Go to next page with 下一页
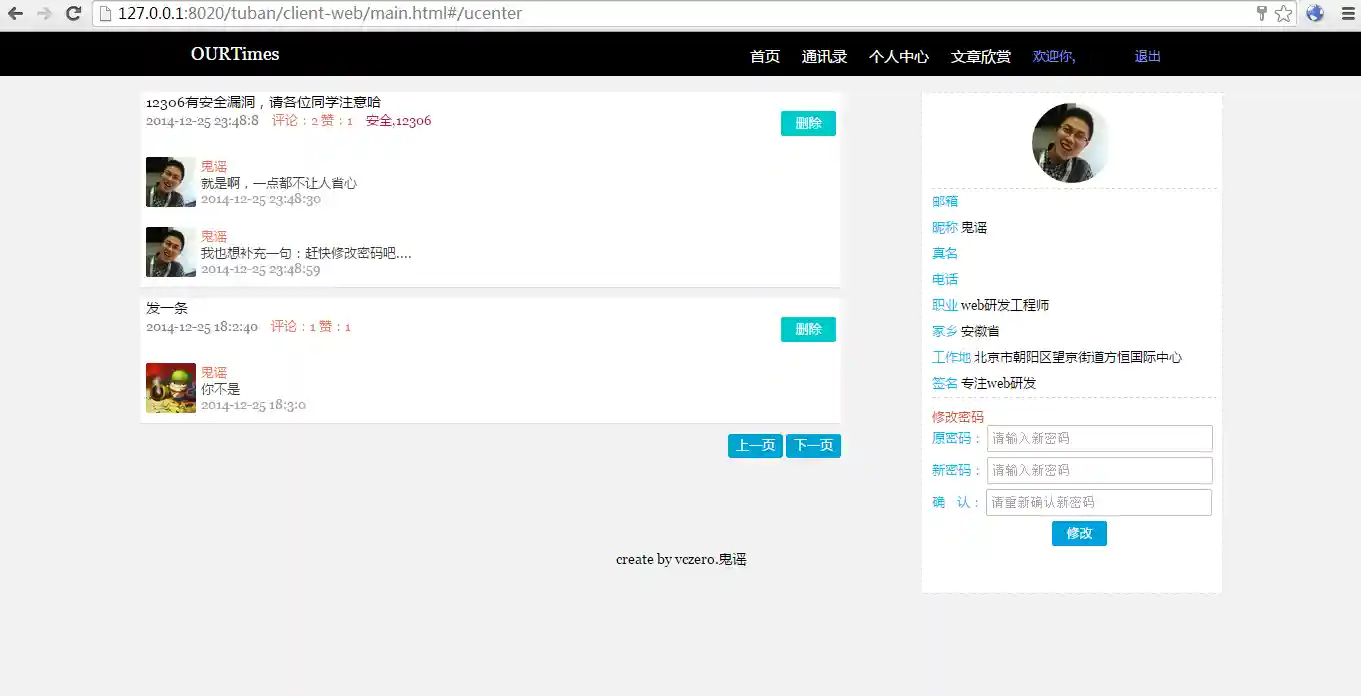Screen dimensions: 1361x696 [813, 446]
